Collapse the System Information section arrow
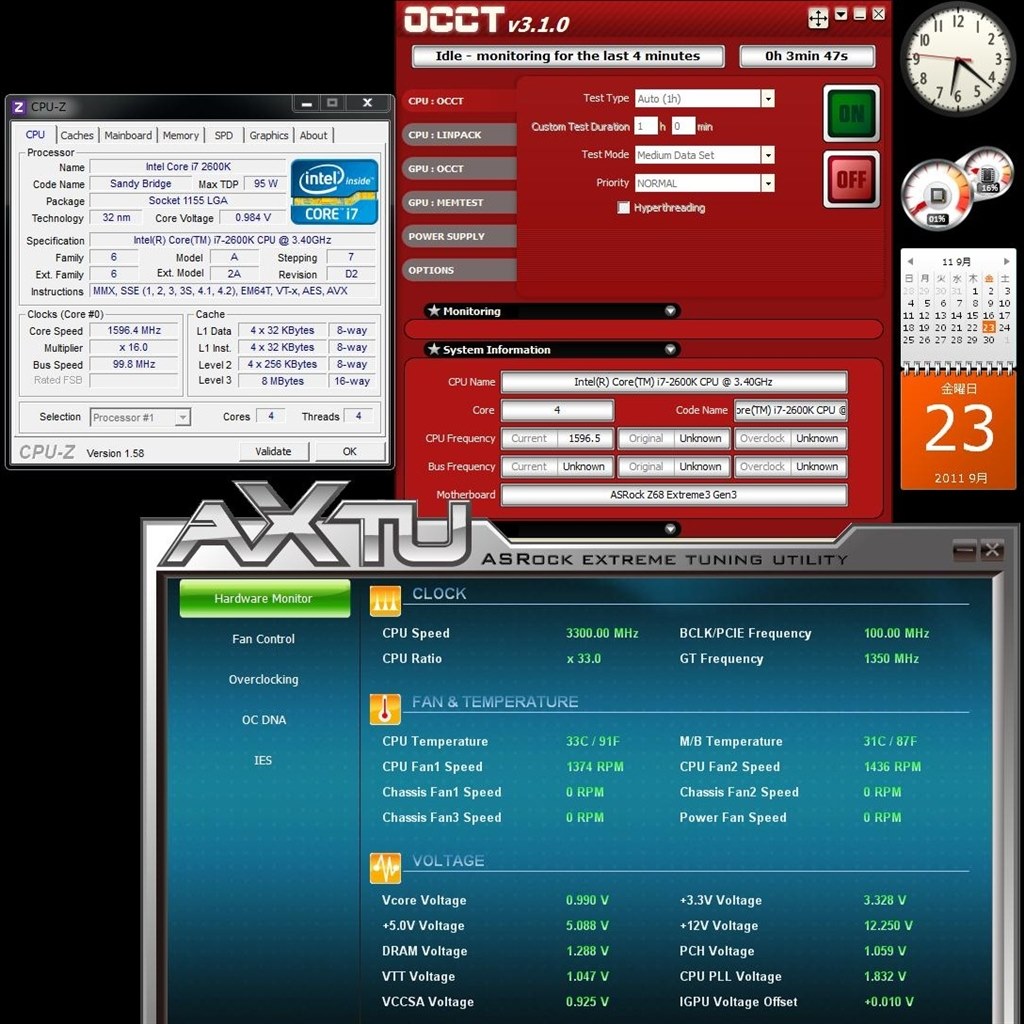The height and width of the screenshot is (1024, 1024). (x=670, y=349)
